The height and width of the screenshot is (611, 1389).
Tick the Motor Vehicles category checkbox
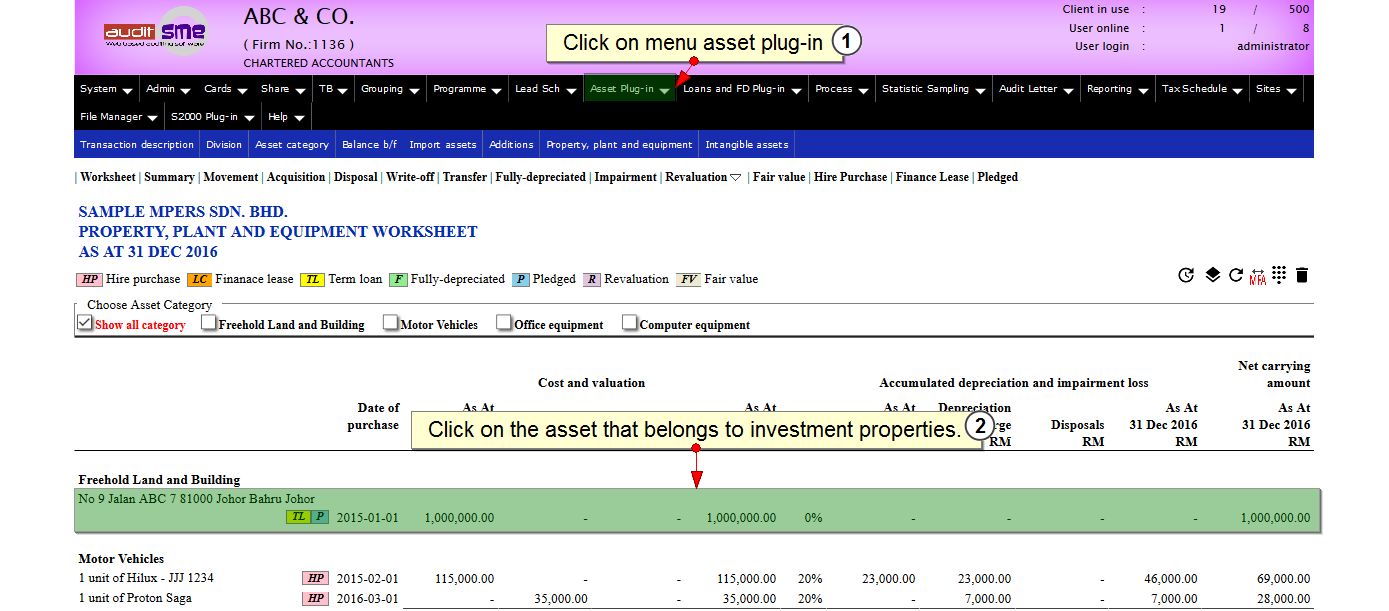pos(390,323)
